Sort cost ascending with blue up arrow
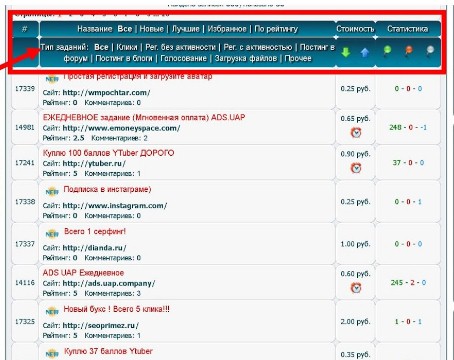 coord(365,52)
